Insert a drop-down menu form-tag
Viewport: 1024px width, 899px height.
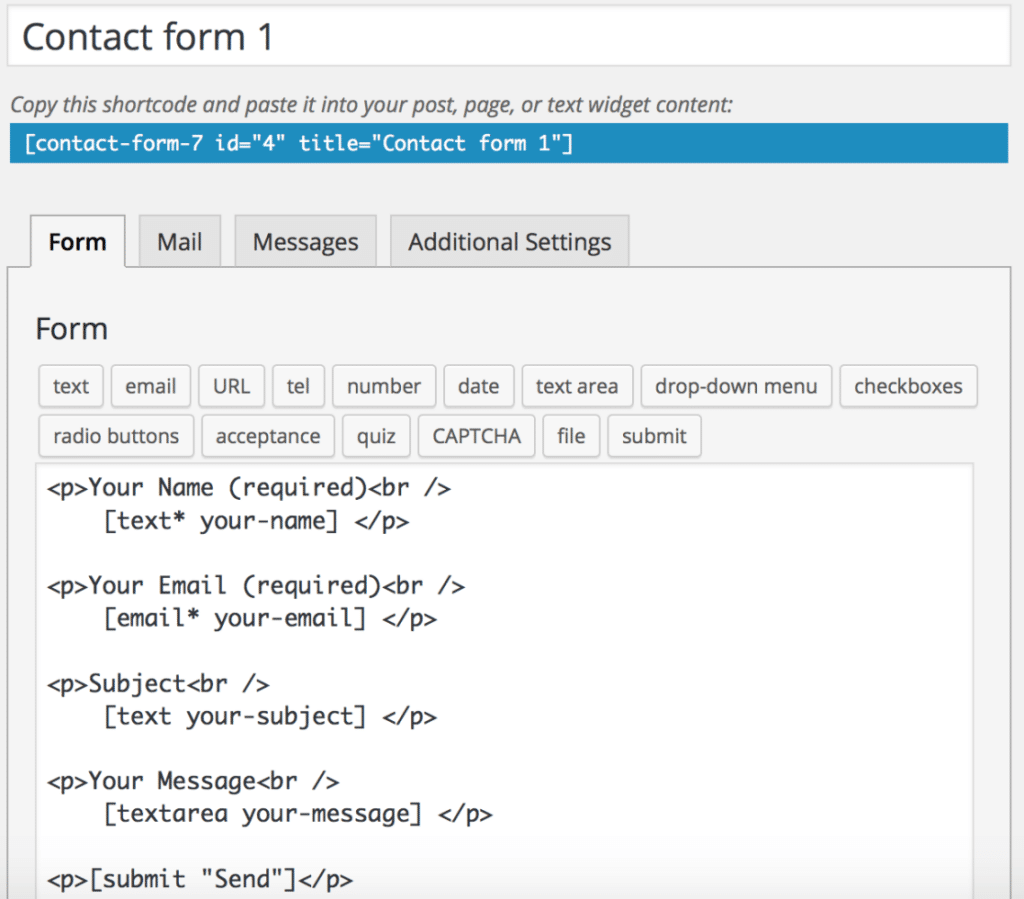[x=736, y=386]
